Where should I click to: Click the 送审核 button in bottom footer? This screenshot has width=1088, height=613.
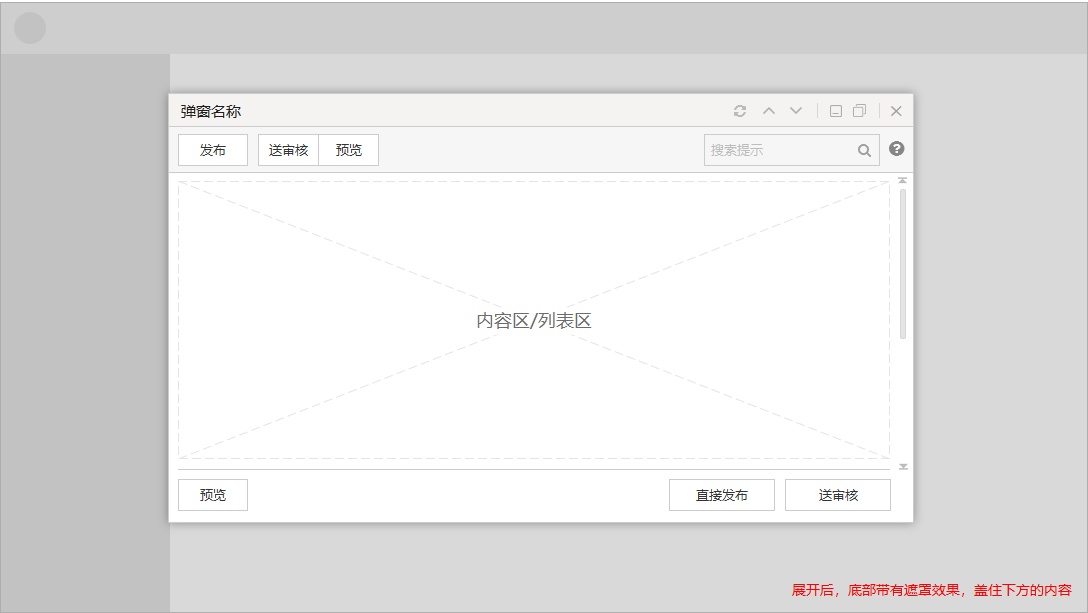click(x=838, y=495)
